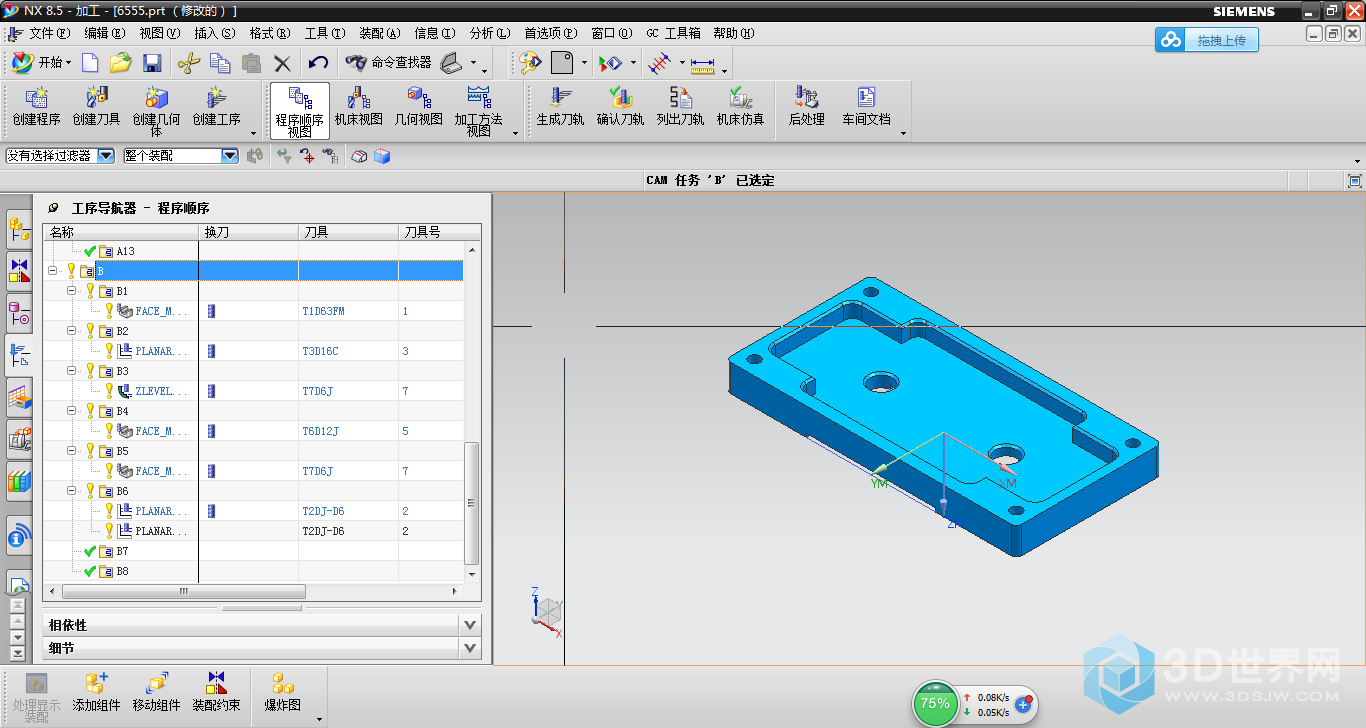This screenshot has width=1366, height=728.
Task: Click 车间文档 shop documentation icon
Action: pos(866,106)
